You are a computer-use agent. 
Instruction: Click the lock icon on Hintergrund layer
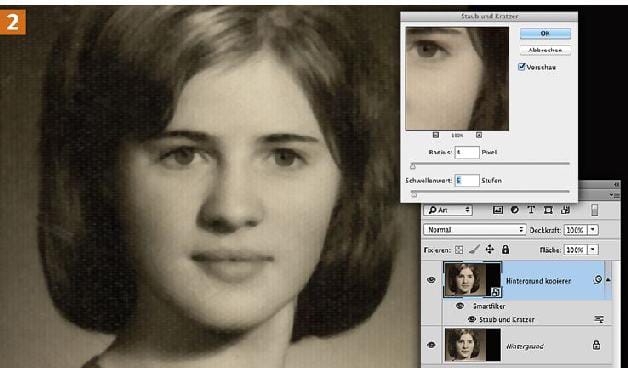point(596,345)
